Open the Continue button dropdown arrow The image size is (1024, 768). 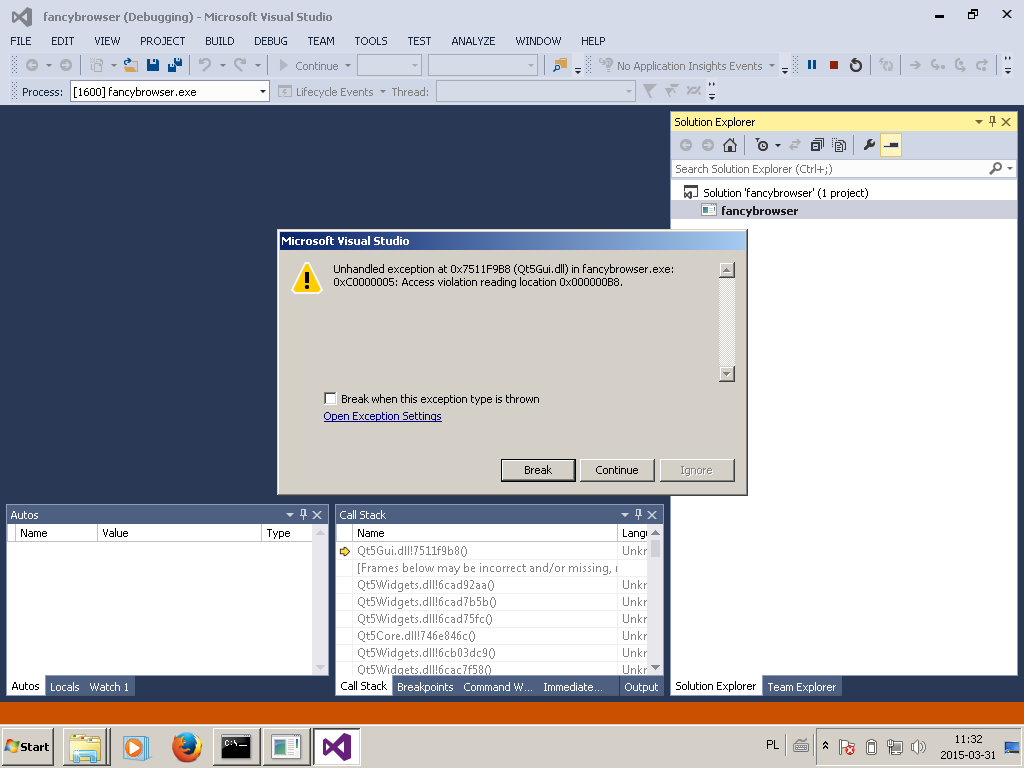pyautogui.click(x=348, y=65)
